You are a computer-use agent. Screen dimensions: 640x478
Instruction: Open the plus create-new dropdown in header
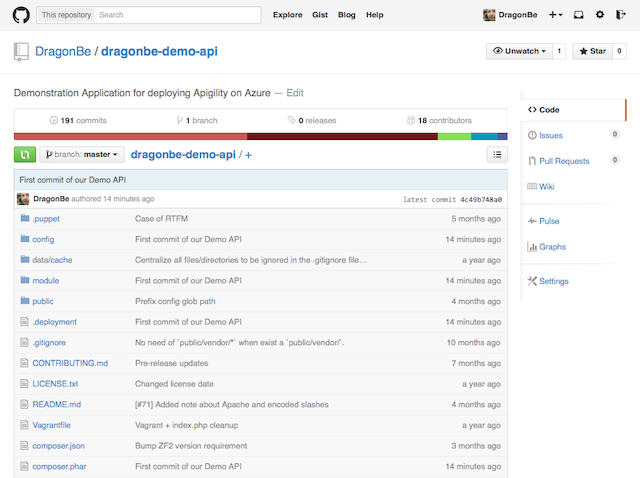click(x=554, y=15)
